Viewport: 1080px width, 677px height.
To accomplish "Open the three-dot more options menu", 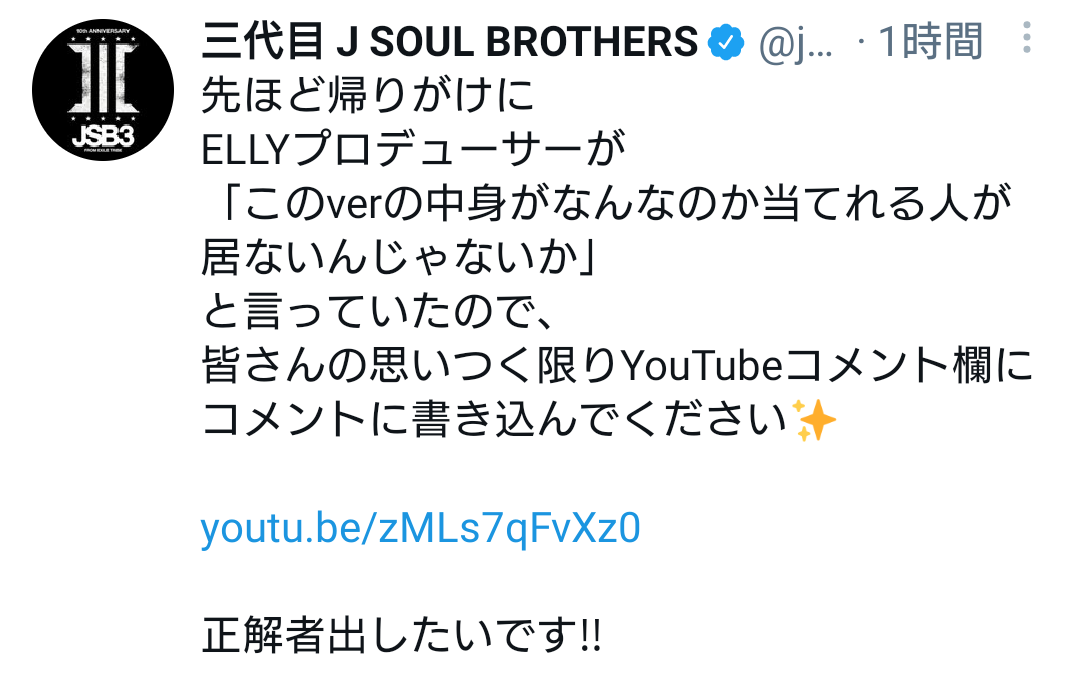I will coord(1026,37).
